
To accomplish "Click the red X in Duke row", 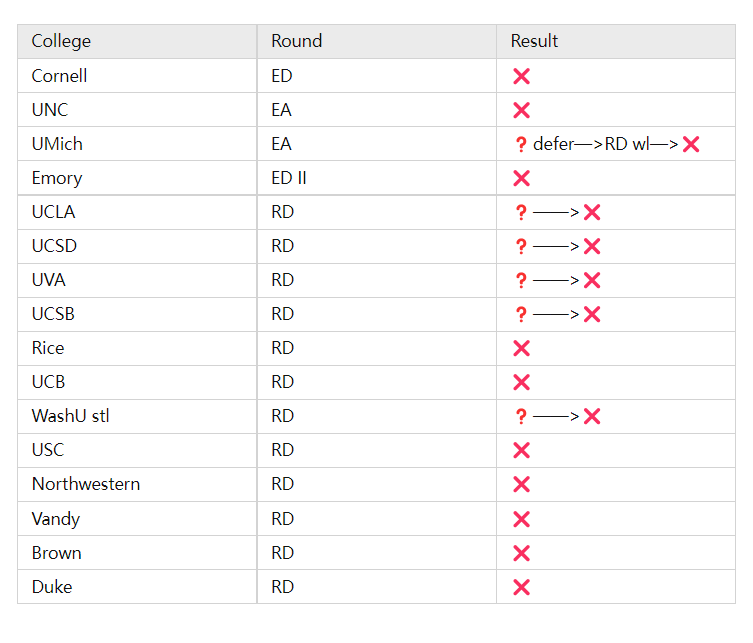I will coord(521,587).
